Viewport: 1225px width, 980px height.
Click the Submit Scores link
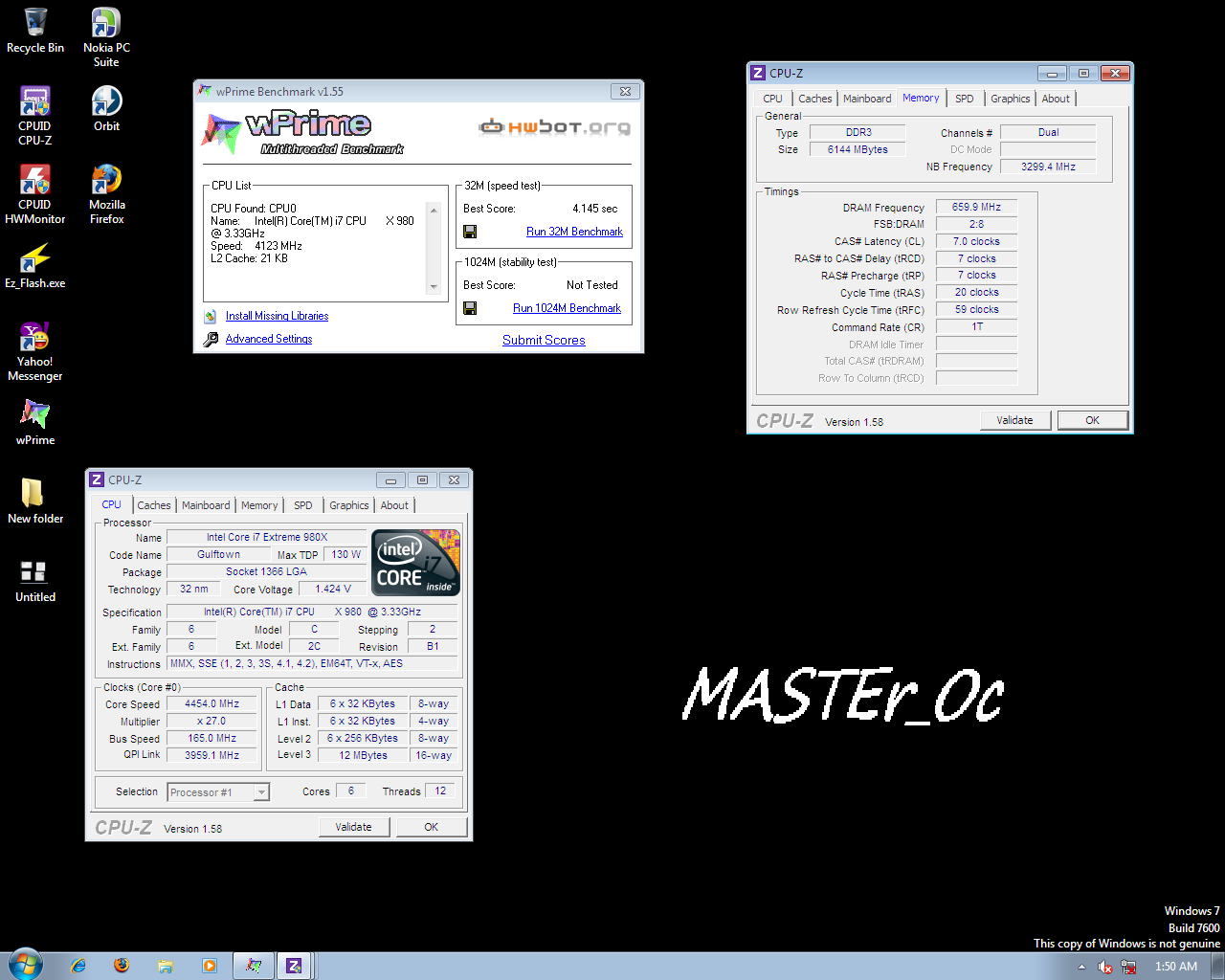[544, 340]
